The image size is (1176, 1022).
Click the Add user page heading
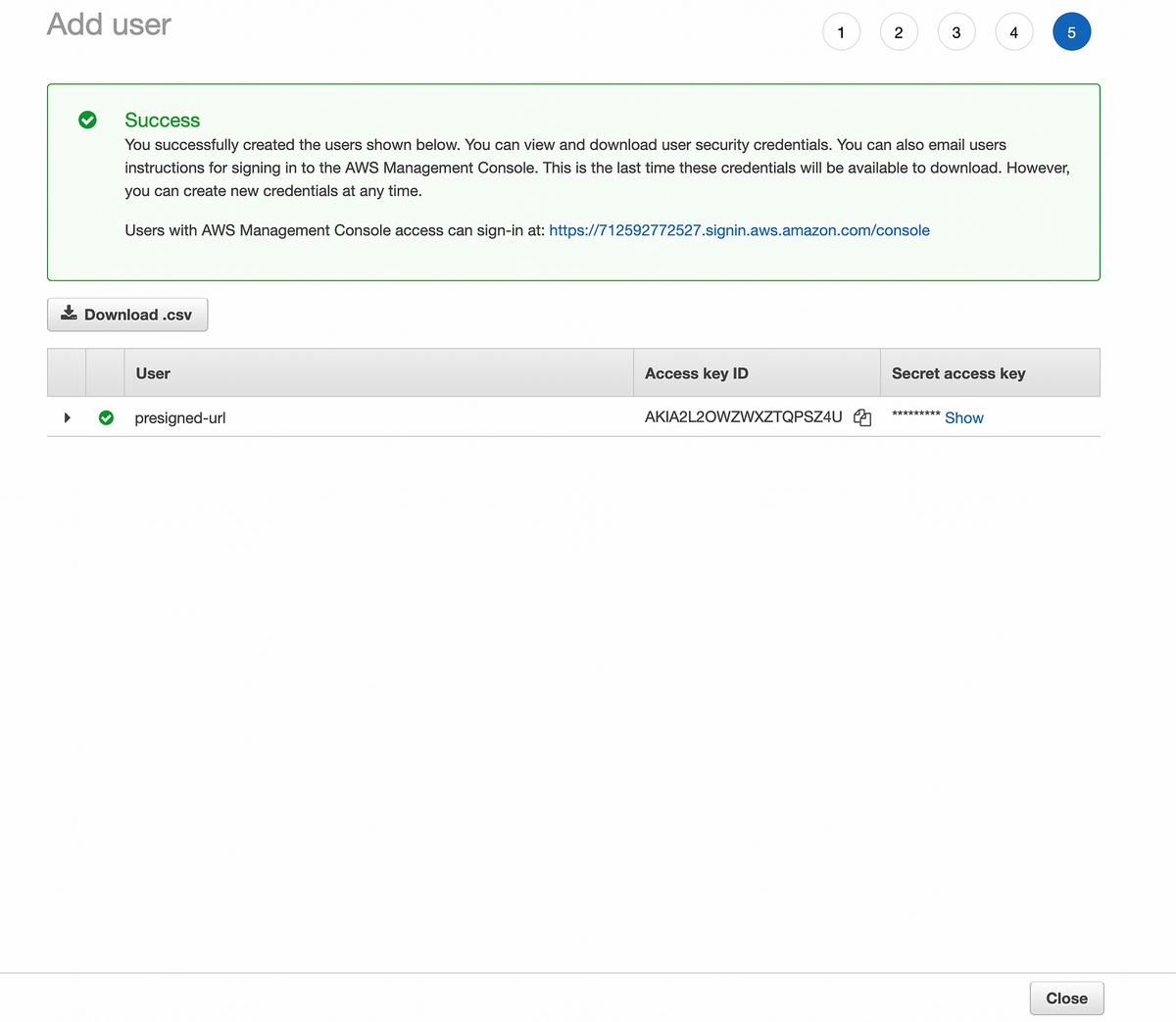click(x=109, y=24)
